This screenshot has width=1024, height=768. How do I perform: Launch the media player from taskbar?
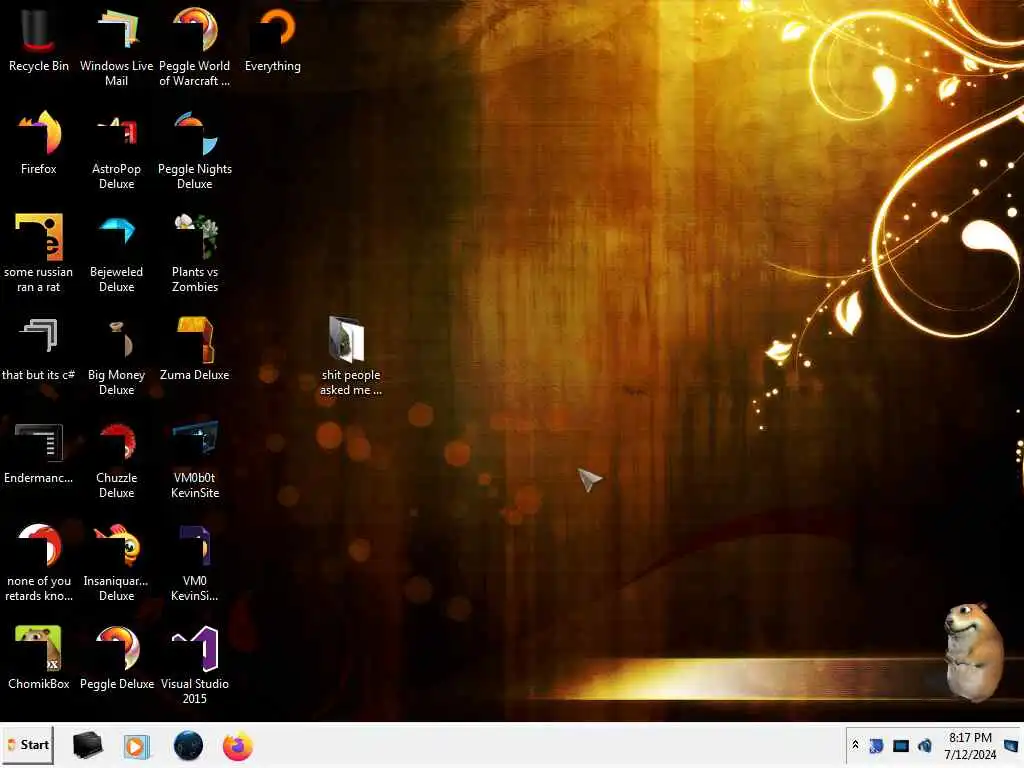tap(136, 746)
